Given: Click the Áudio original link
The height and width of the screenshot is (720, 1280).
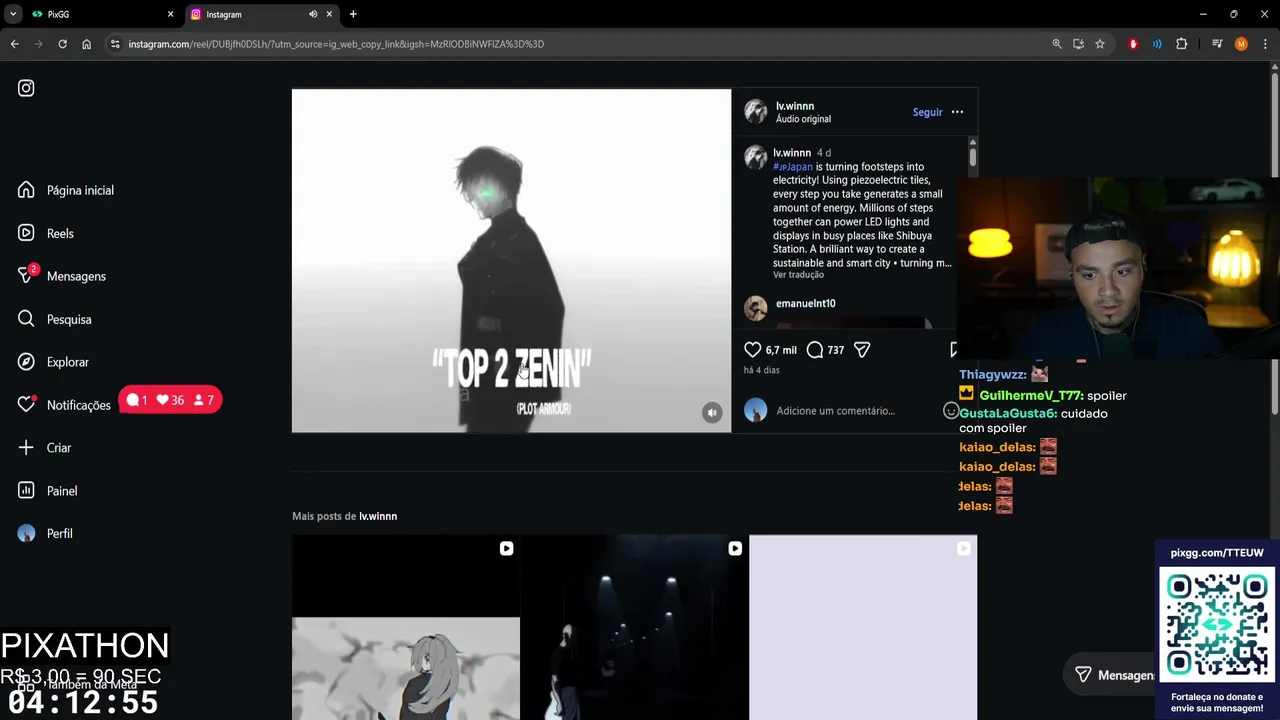Looking at the screenshot, I should pos(803,119).
